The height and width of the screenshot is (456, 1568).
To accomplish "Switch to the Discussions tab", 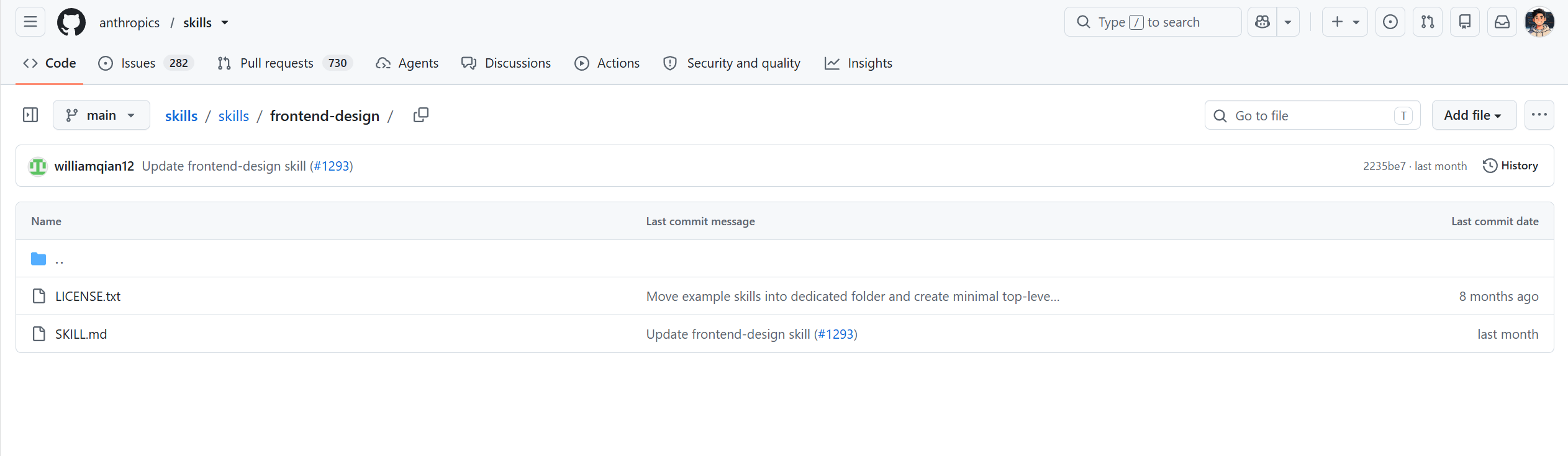I will [506, 63].
